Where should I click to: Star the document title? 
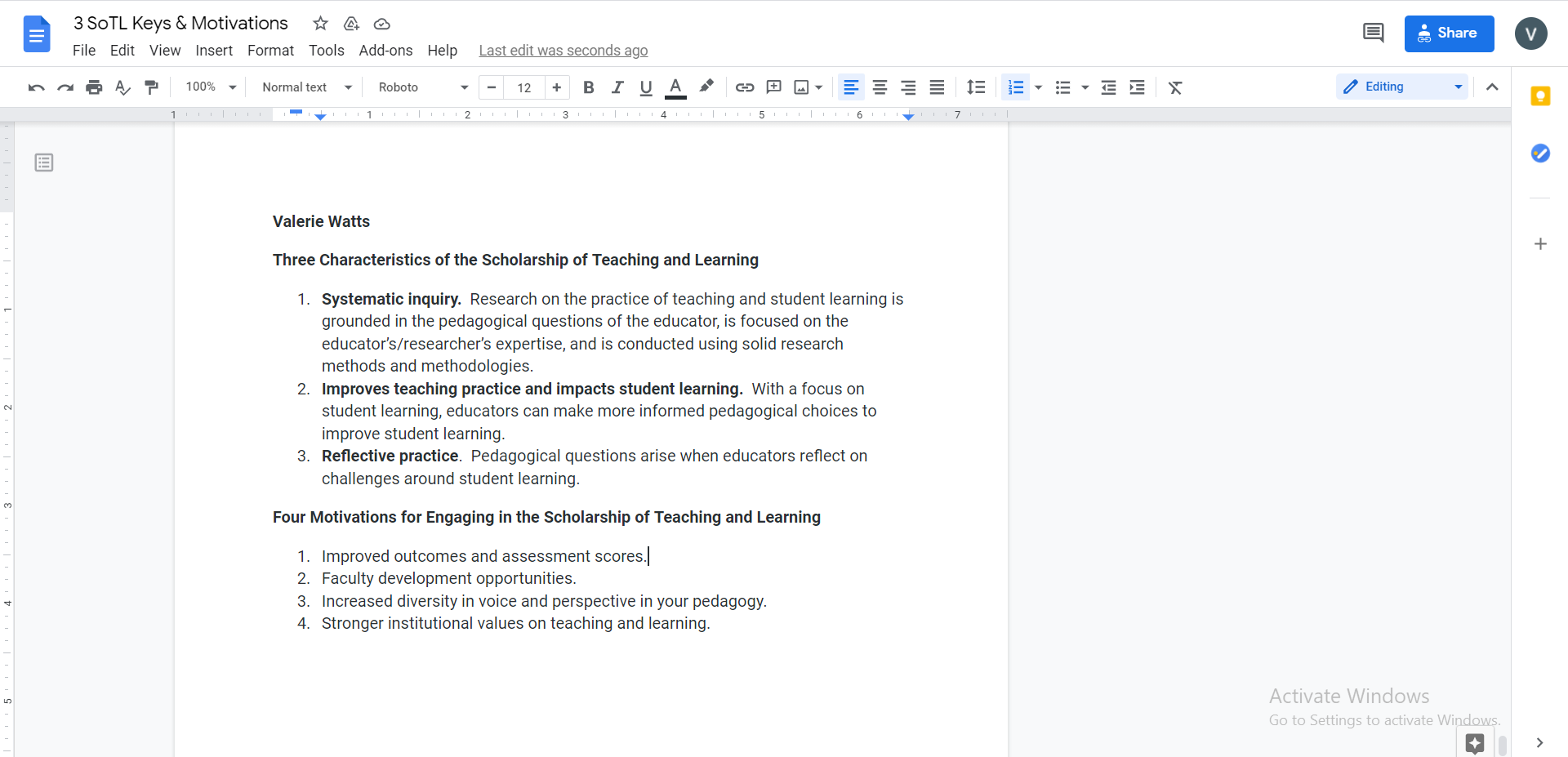pos(320,24)
